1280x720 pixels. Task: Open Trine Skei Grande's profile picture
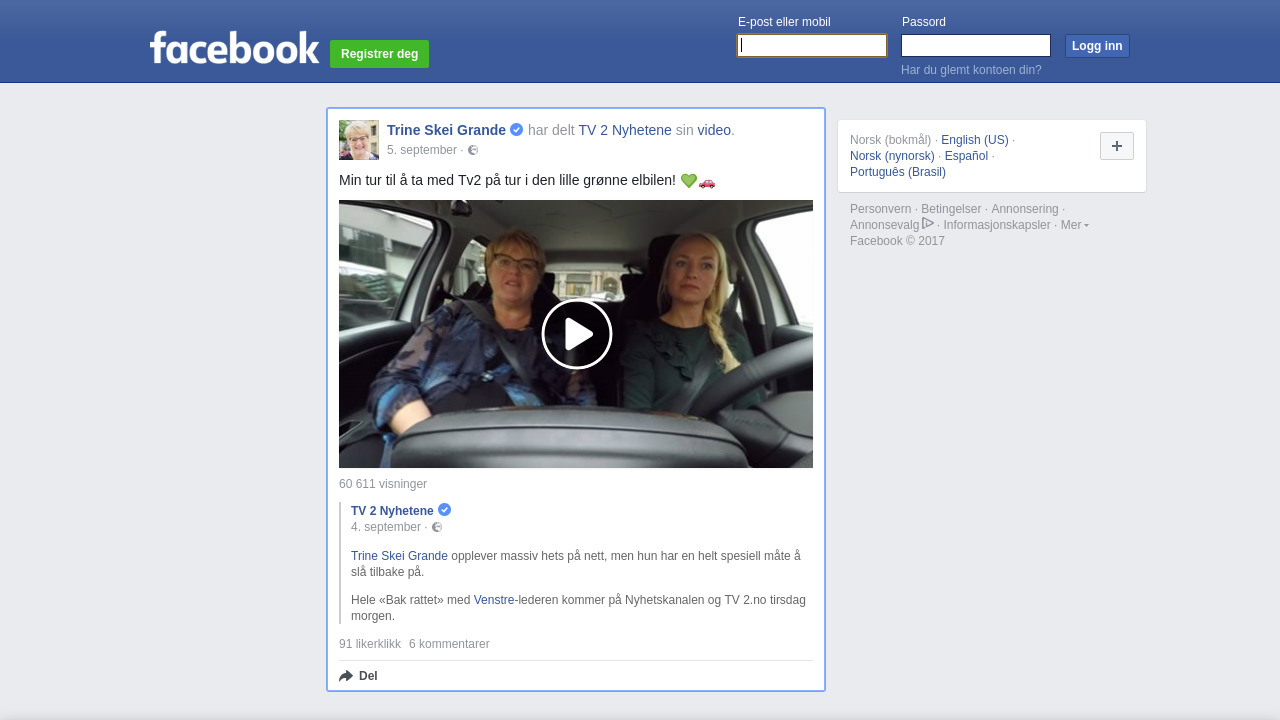click(359, 140)
